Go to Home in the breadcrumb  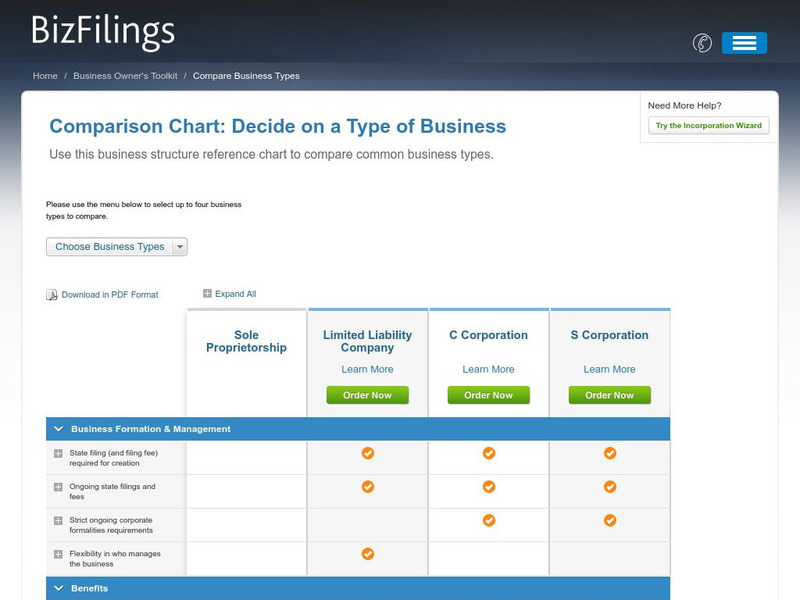[45, 75]
